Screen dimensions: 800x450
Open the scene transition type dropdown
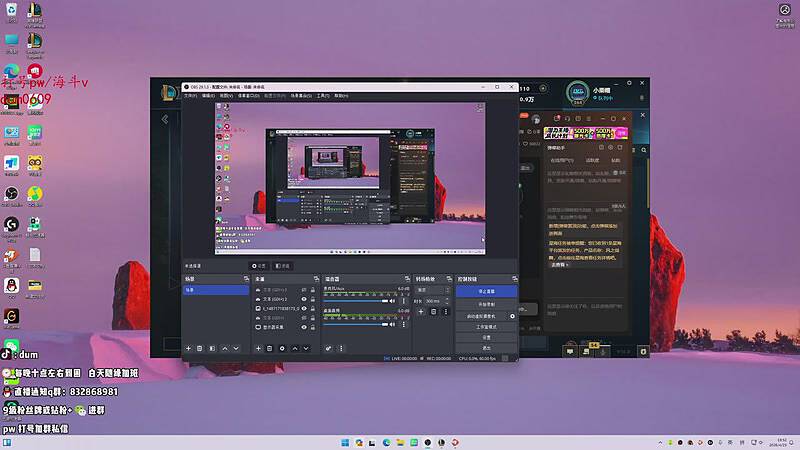point(432,290)
